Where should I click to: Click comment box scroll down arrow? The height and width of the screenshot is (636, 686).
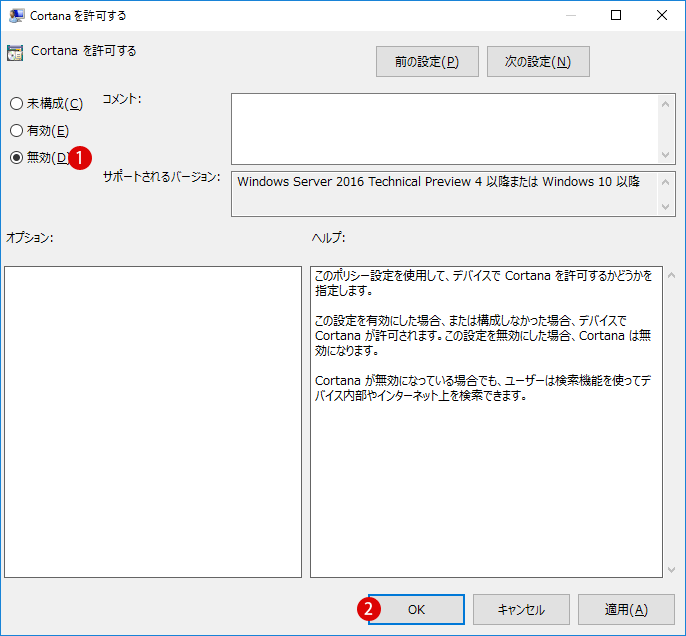665,155
